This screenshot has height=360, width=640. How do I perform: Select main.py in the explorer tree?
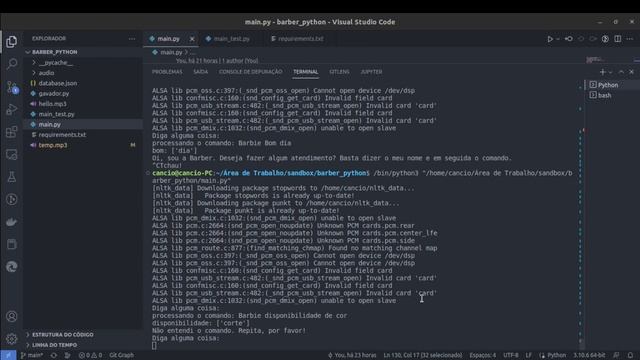[x=83, y=124]
